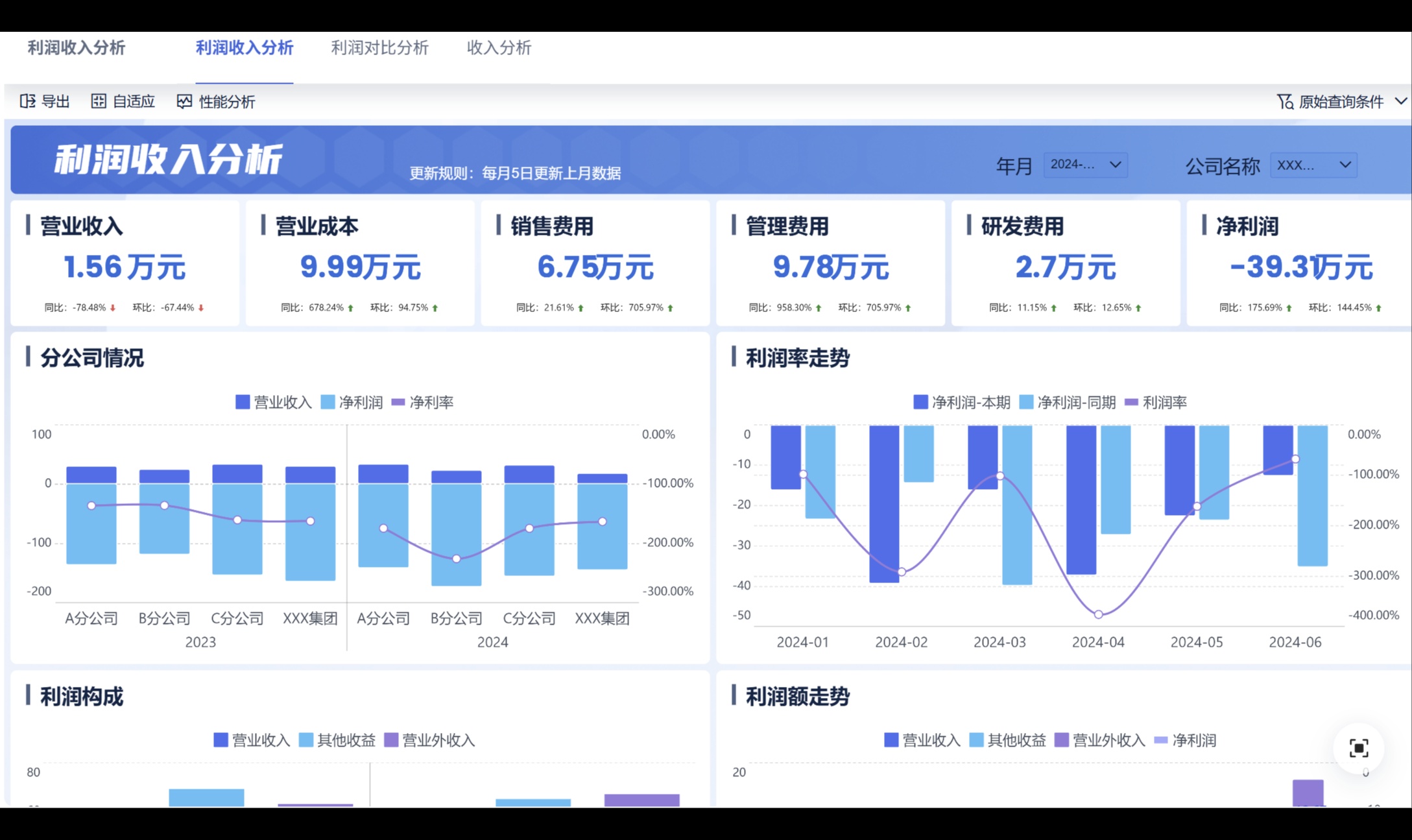The width and height of the screenshot is (1412, 840).
Task: Click 同比 -78.48% under 营业收入
Action: [x=80, y=307]
